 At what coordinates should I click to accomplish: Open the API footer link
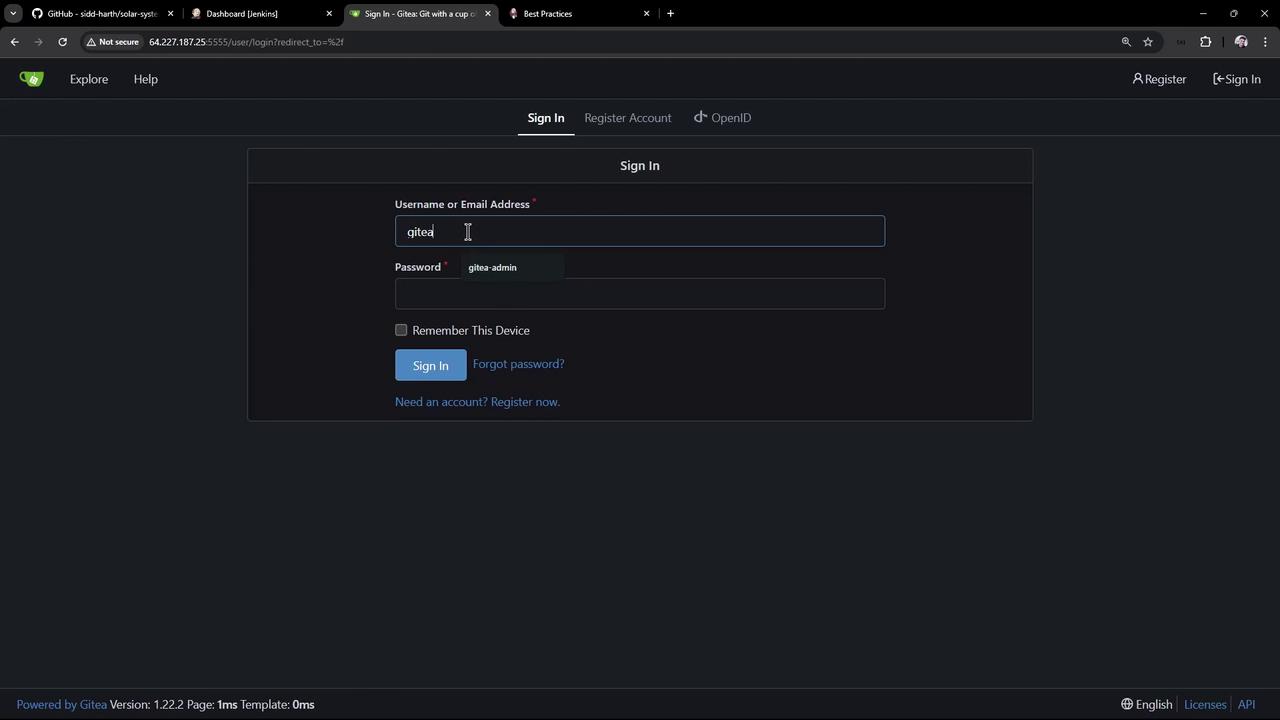1246,705
